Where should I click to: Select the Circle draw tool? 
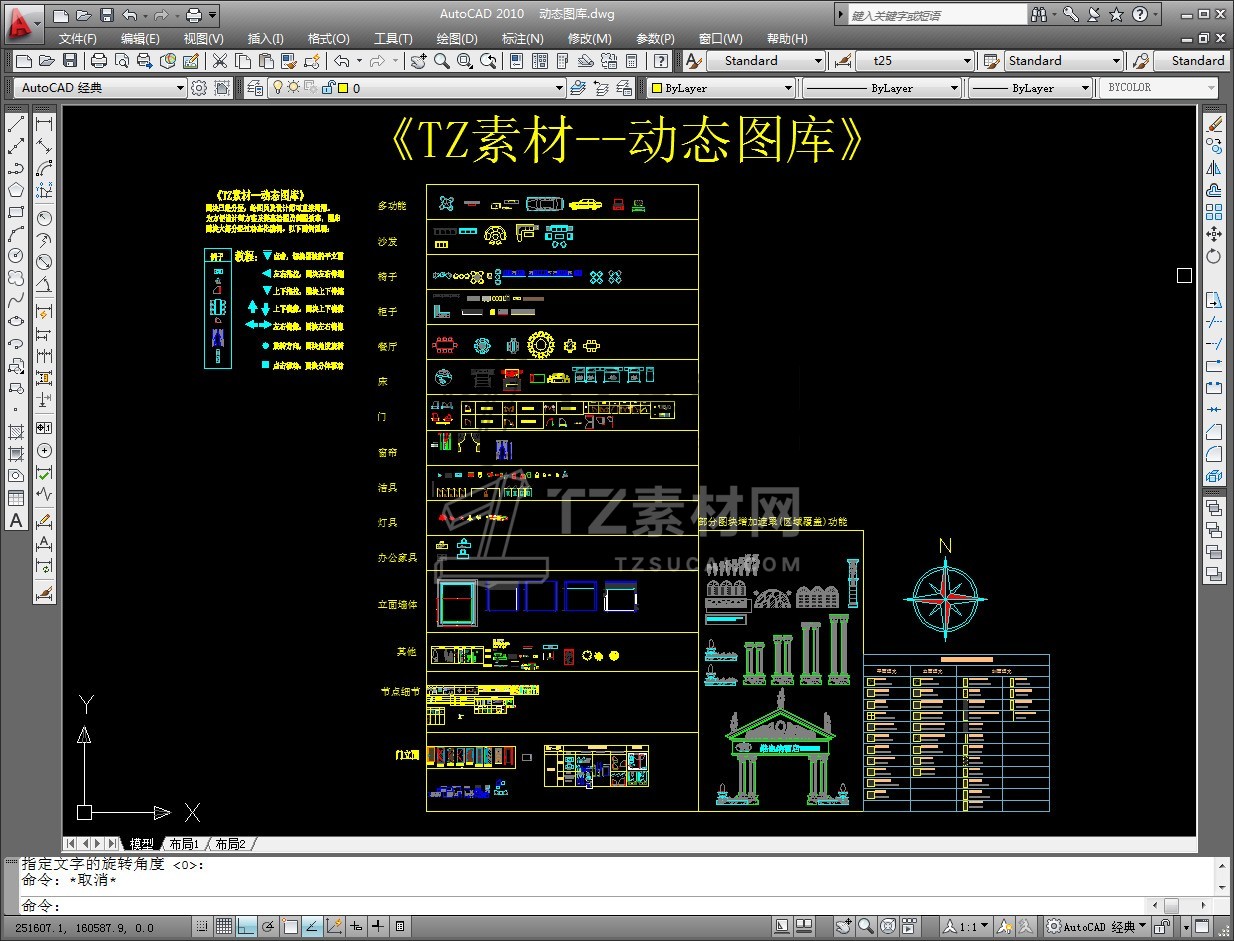(16, 256)
